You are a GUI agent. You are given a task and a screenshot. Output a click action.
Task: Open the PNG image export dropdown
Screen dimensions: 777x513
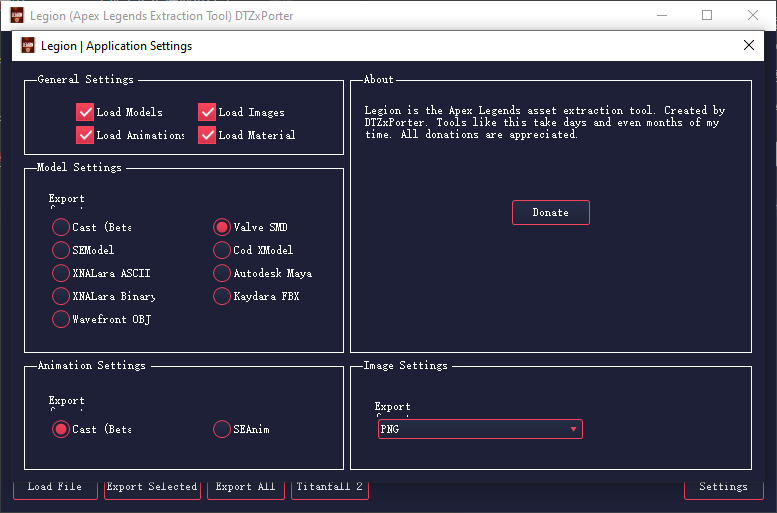480,429
